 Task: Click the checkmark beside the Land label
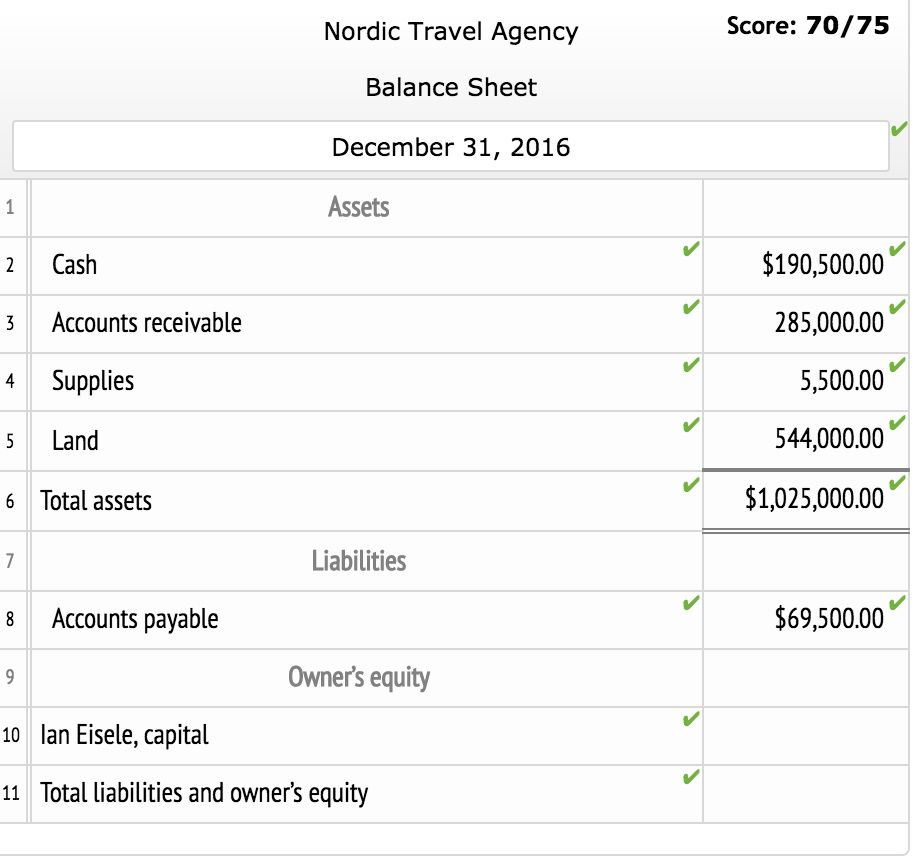(x=691, y=424)
